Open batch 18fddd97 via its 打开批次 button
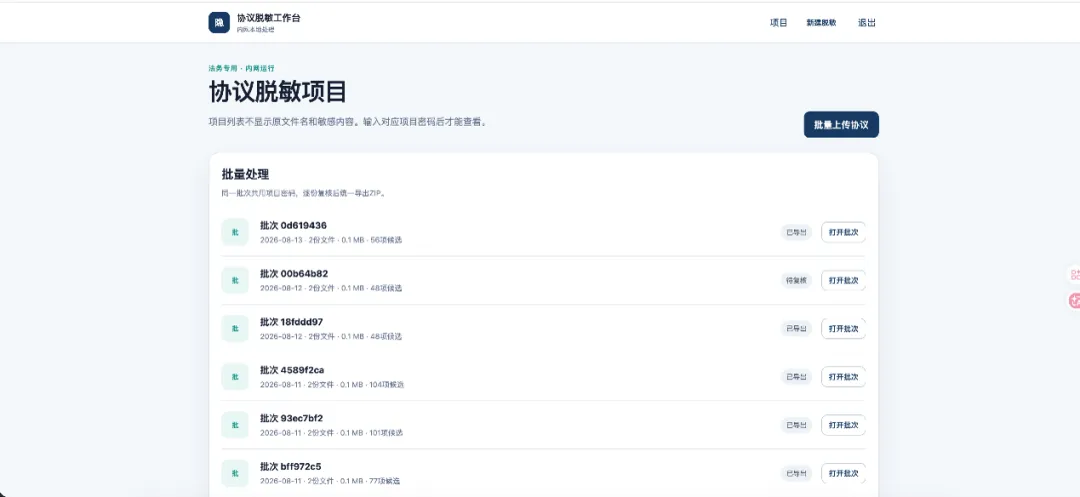Screen dimensions: 1080x497 click(x=843, y=328)
